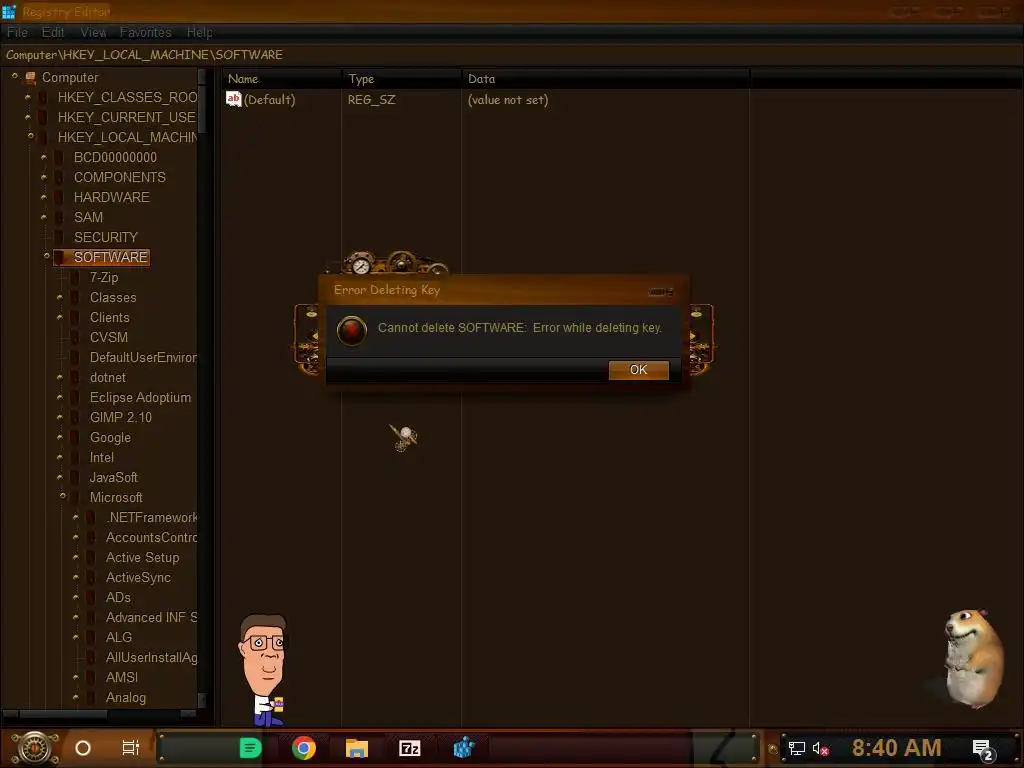Select the 7-Zip key

pos(104,278)
